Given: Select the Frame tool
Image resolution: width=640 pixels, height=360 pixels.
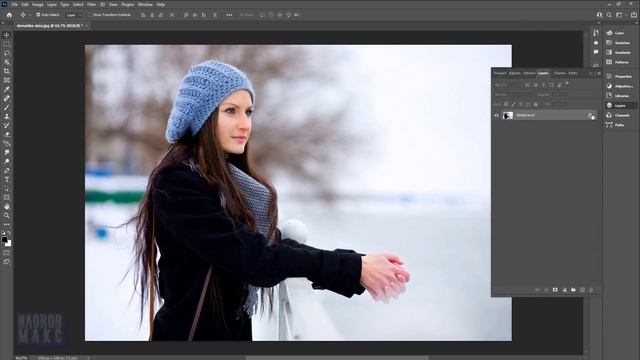Looking at the screenshot, I should click(7, 80).
